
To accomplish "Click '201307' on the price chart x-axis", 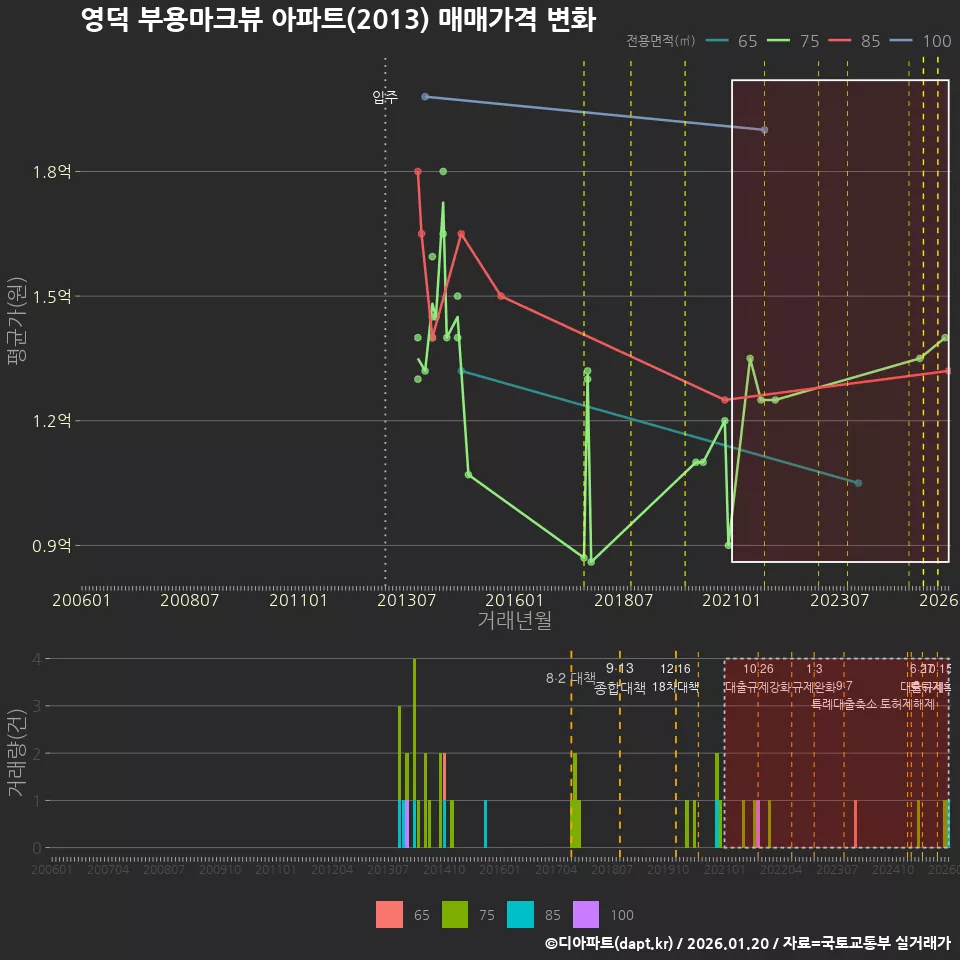I will pos(407,600).
